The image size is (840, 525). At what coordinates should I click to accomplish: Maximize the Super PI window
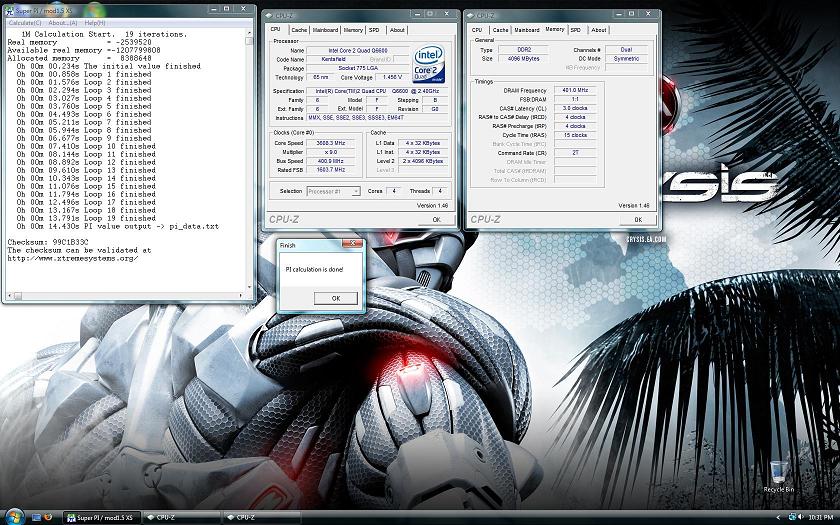pos(227,9)
